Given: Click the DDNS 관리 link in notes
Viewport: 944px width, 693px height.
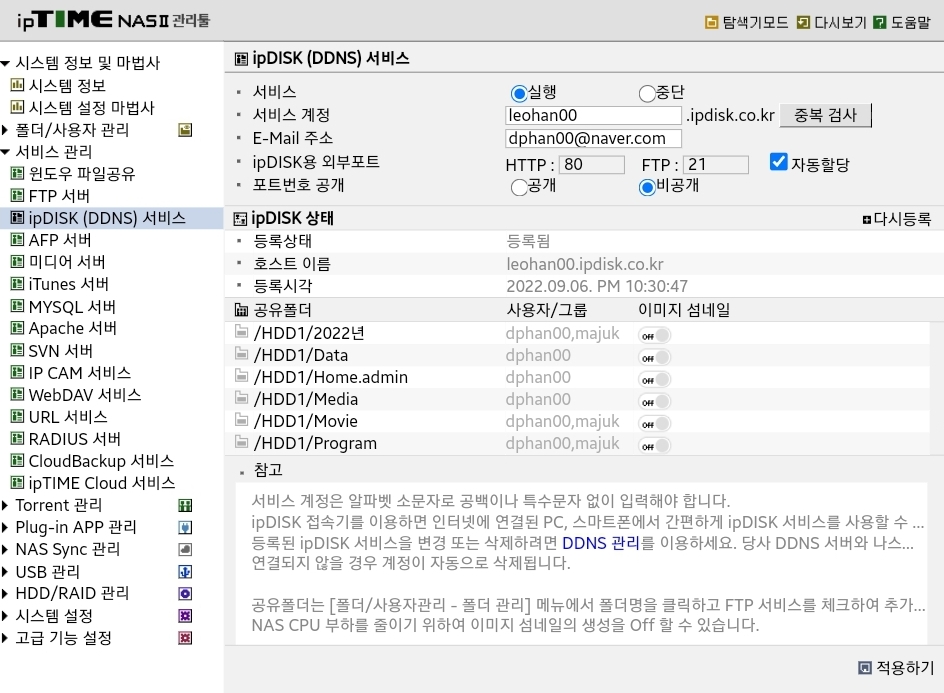Looking at the screenshot, I should click(600, 543).
